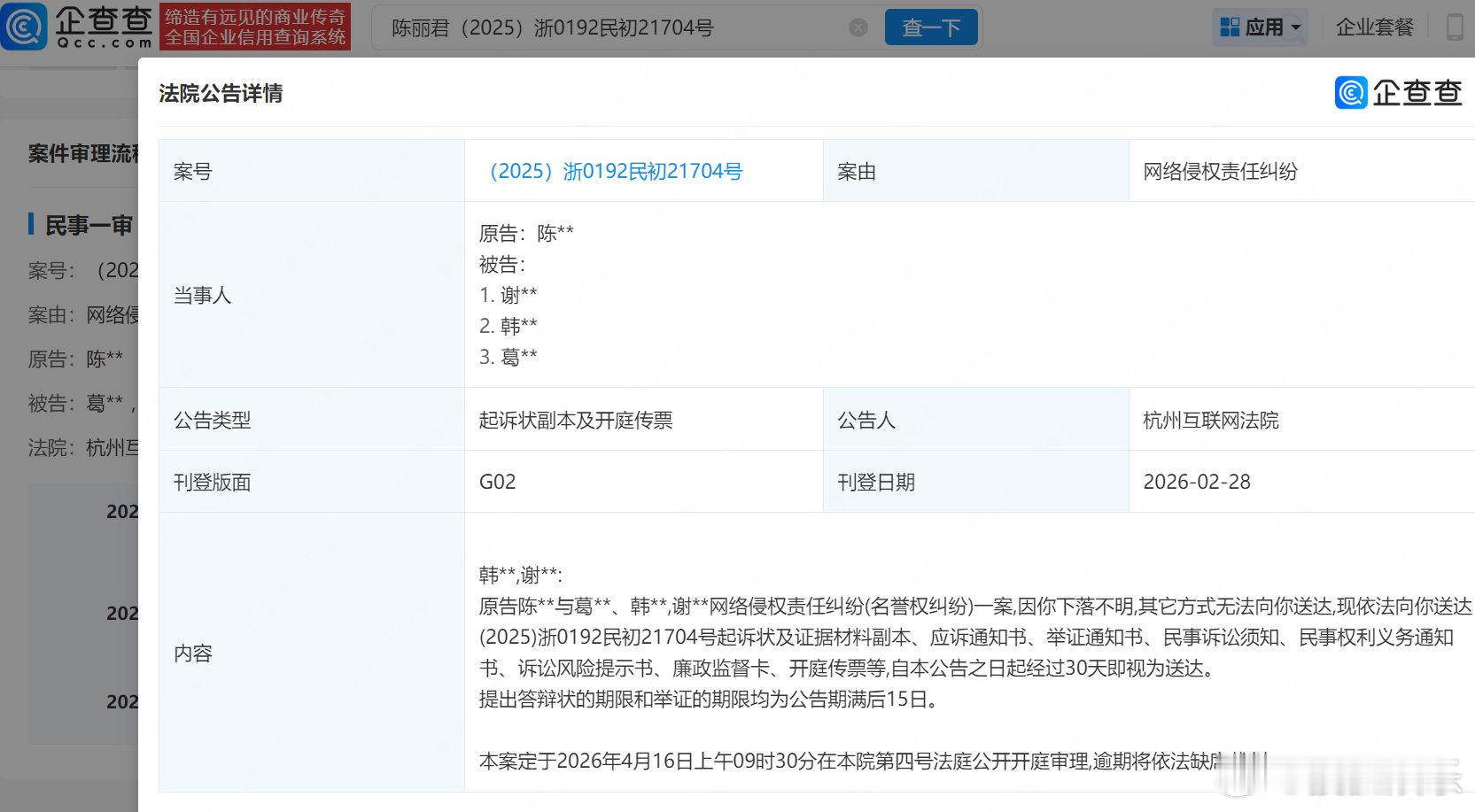Click the 公告类型 row label

212,420
